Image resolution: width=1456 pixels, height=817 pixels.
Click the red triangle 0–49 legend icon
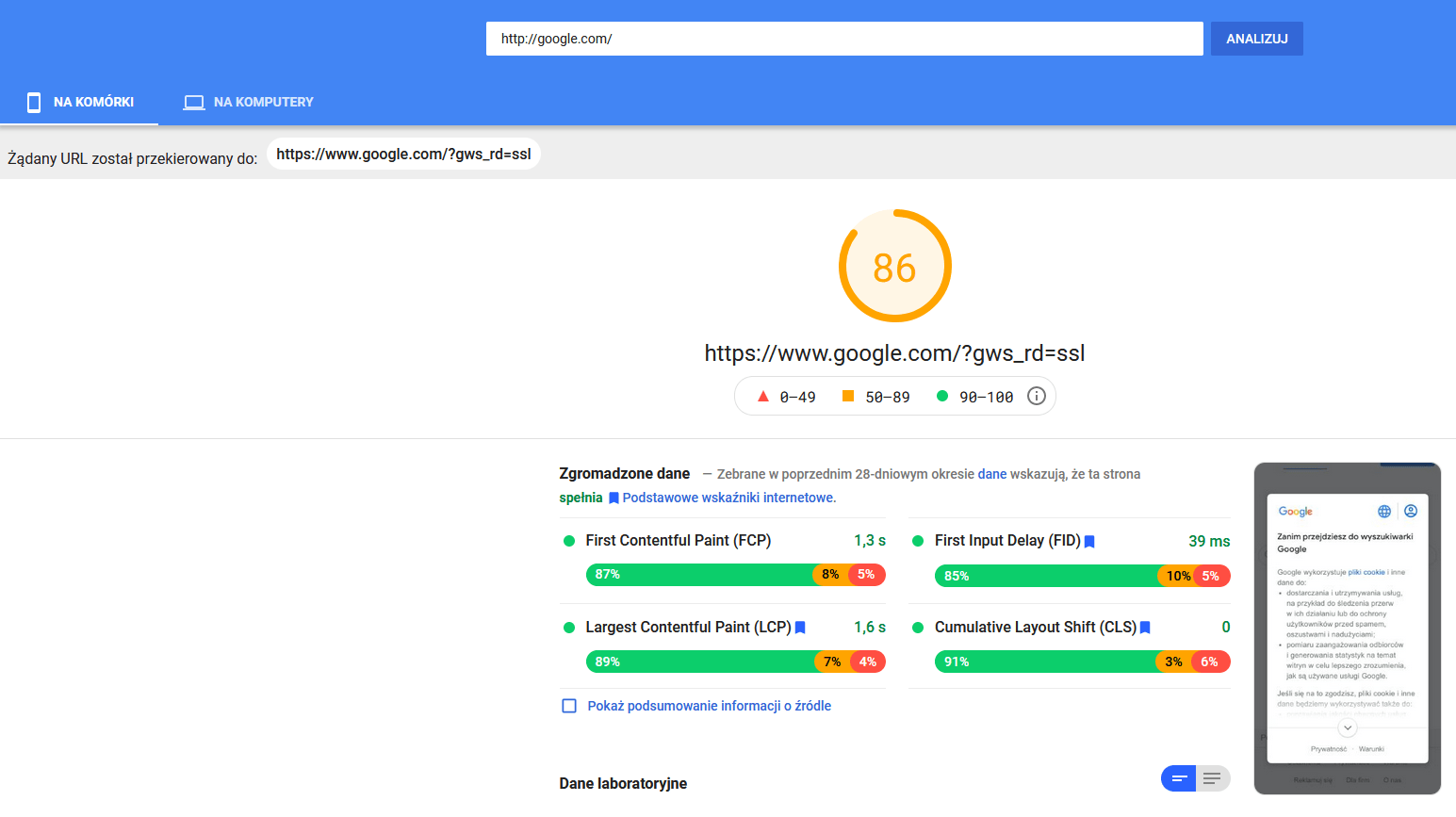[x=763, y=396]
